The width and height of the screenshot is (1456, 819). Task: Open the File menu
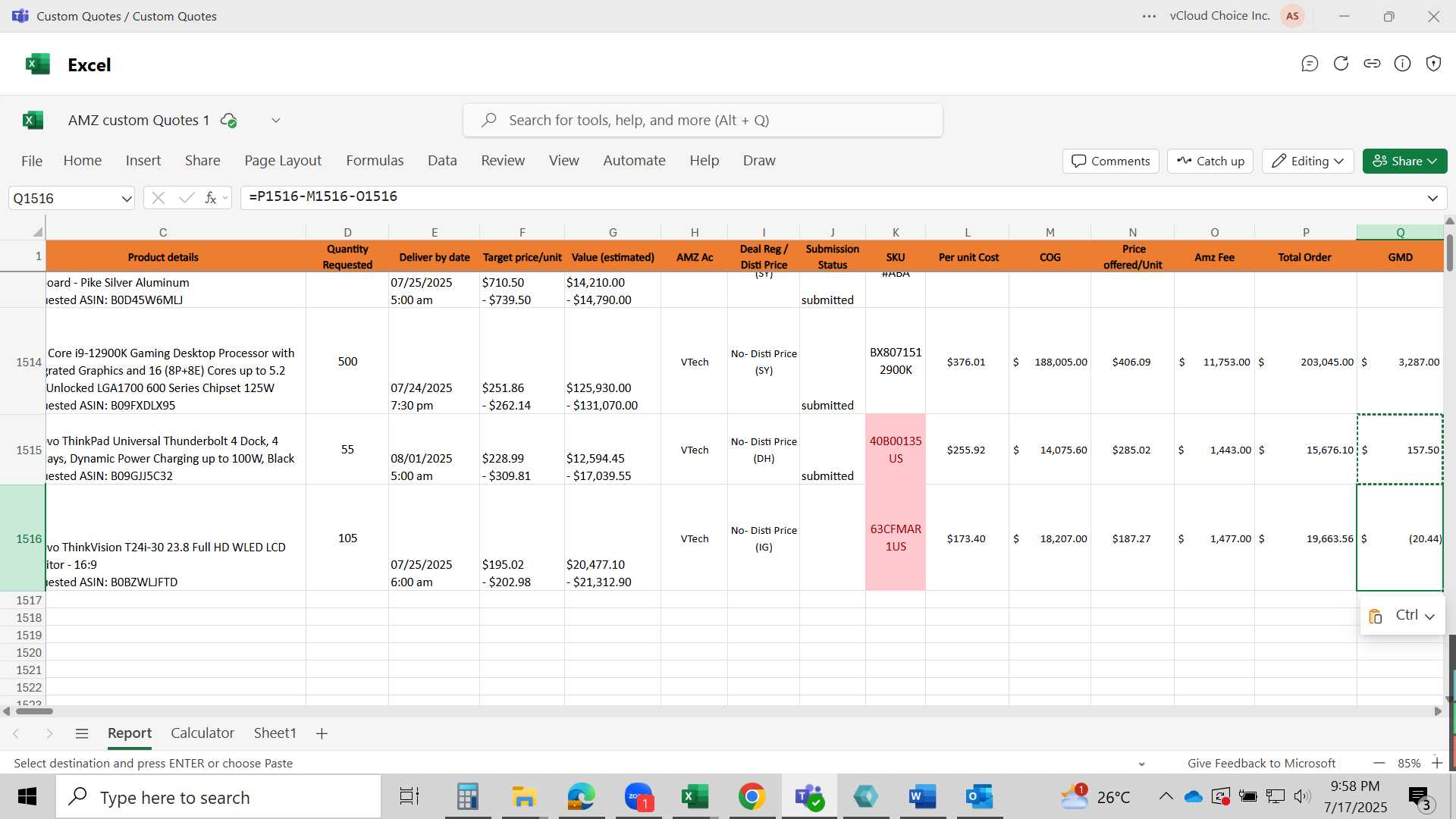click(x=32, y=161)
